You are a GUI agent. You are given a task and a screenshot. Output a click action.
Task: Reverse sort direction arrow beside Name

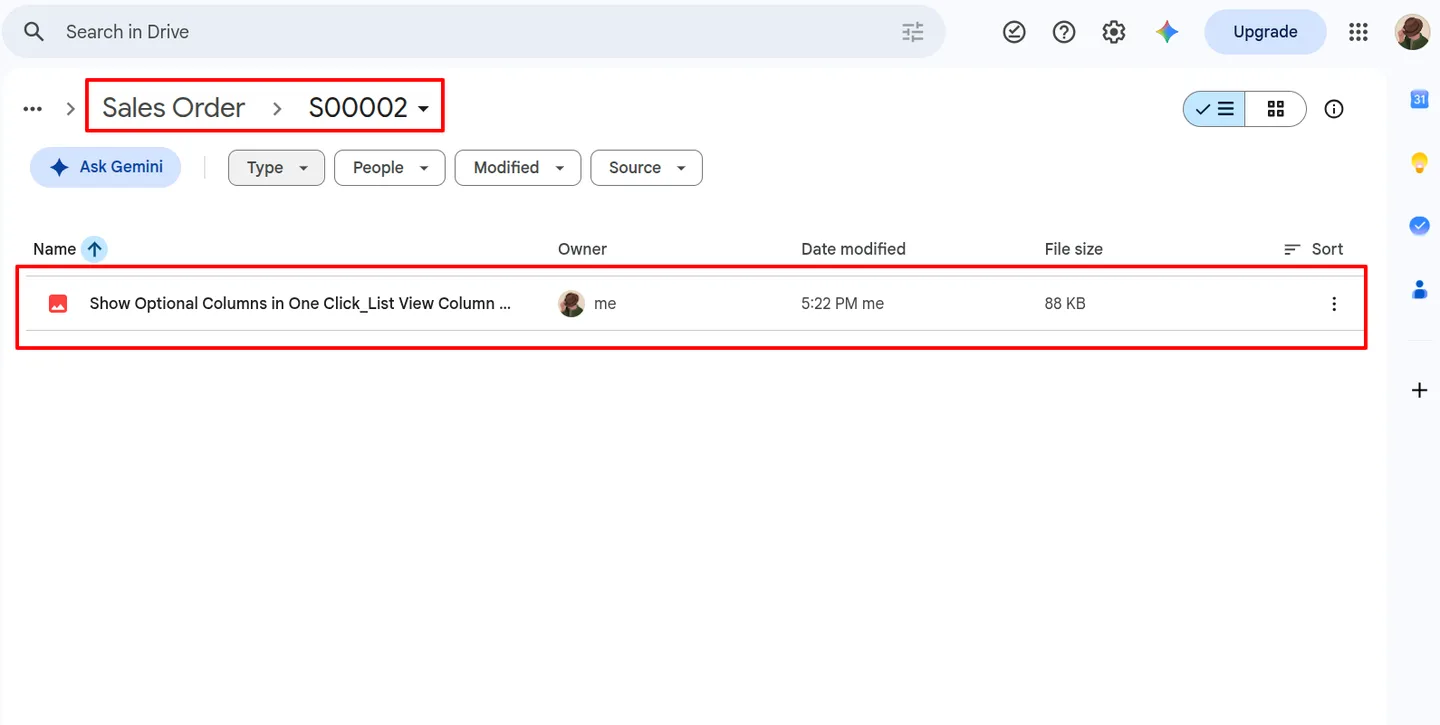[94, 249]
